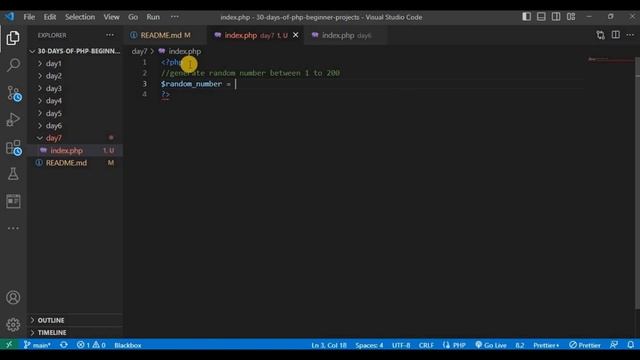
Task: Click the index.php breadcrumb
Action: pos(180,51)
